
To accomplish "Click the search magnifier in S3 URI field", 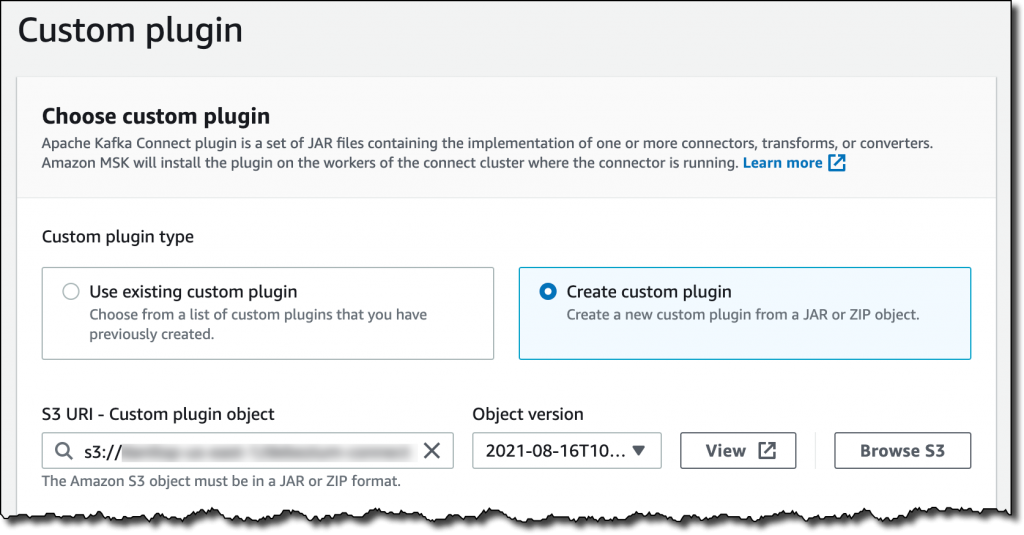I will 65,451.
